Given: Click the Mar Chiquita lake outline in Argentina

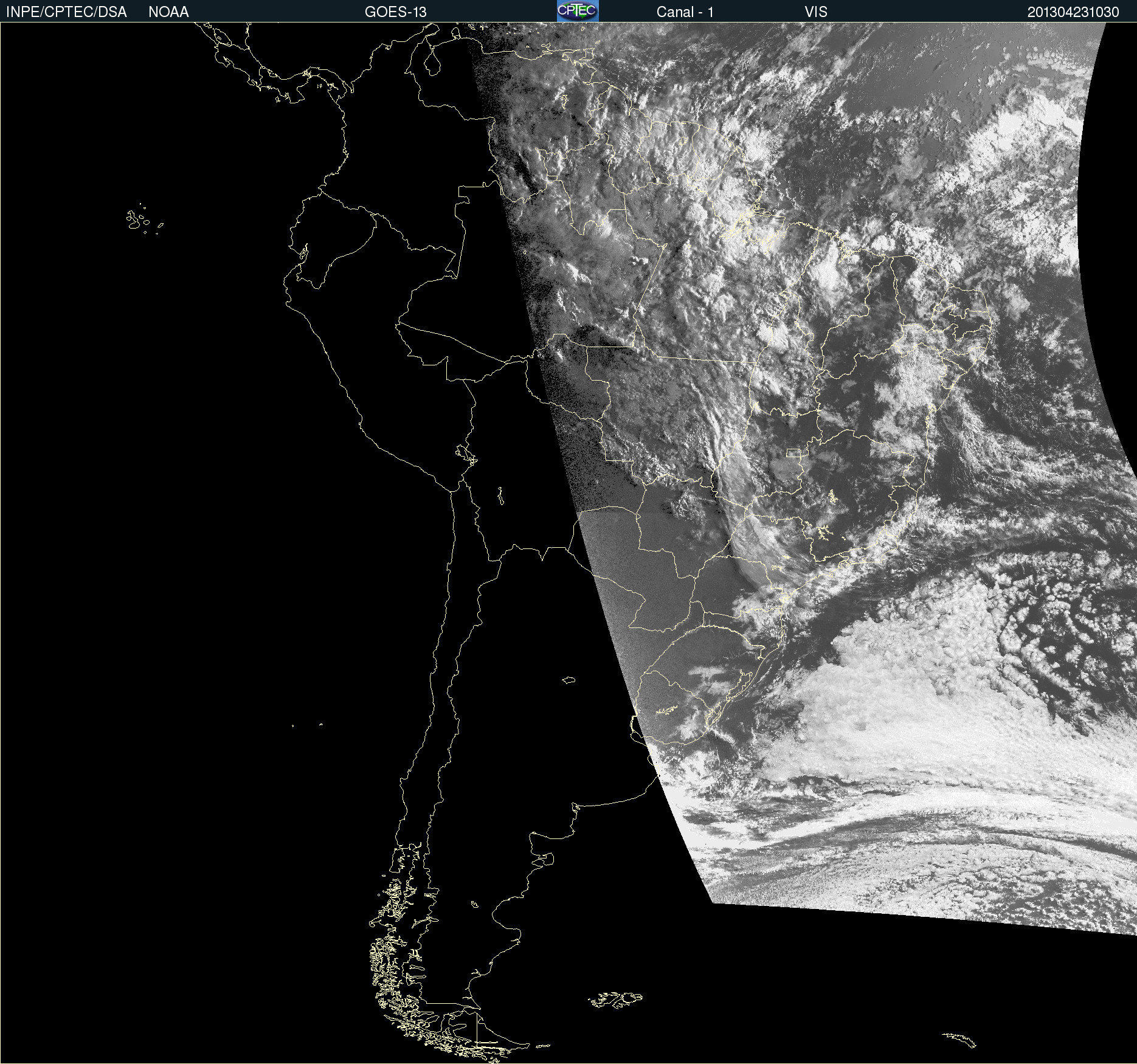Looking at the screenshot, I should (568, 680).
